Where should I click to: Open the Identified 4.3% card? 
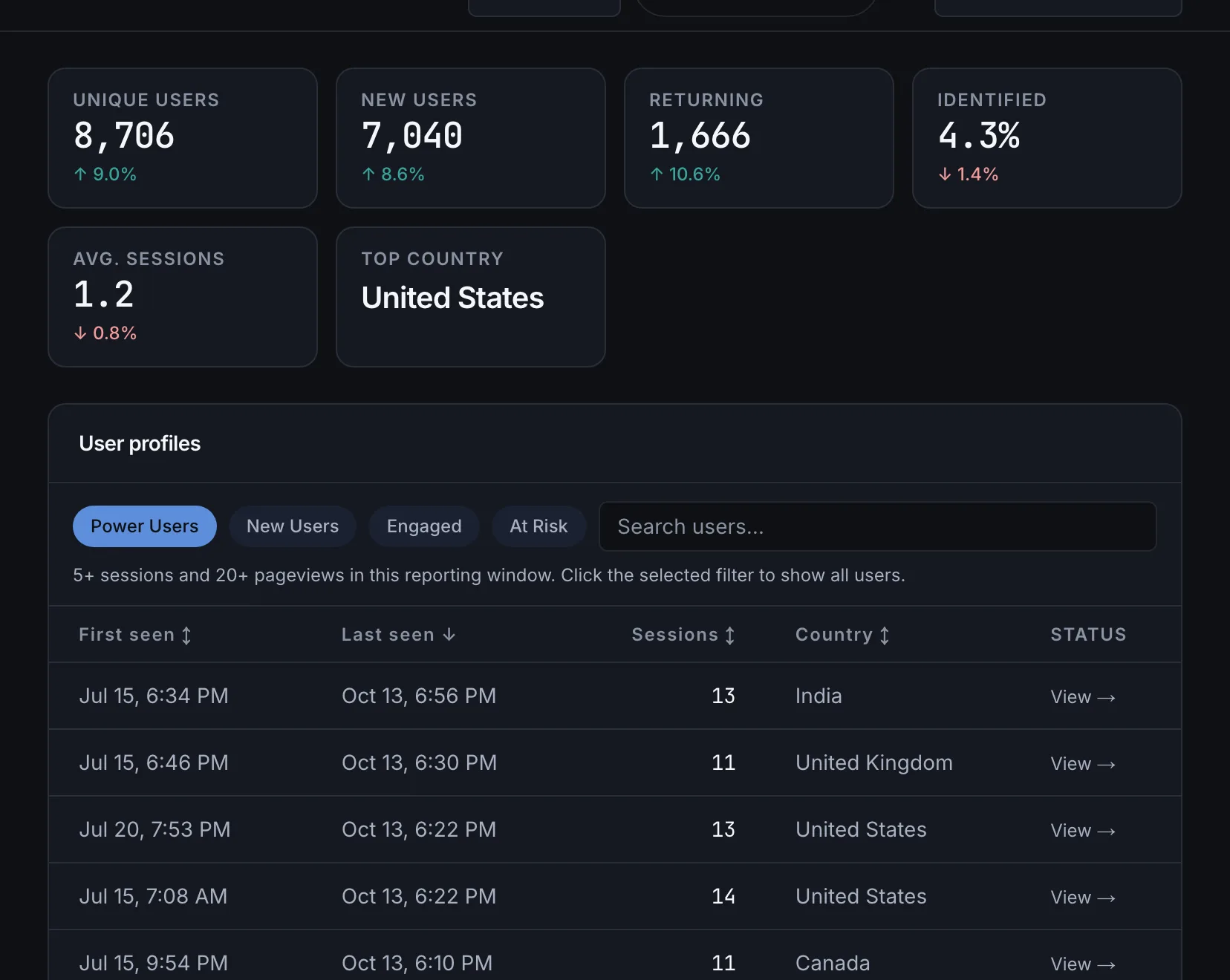pos(1047,138)
